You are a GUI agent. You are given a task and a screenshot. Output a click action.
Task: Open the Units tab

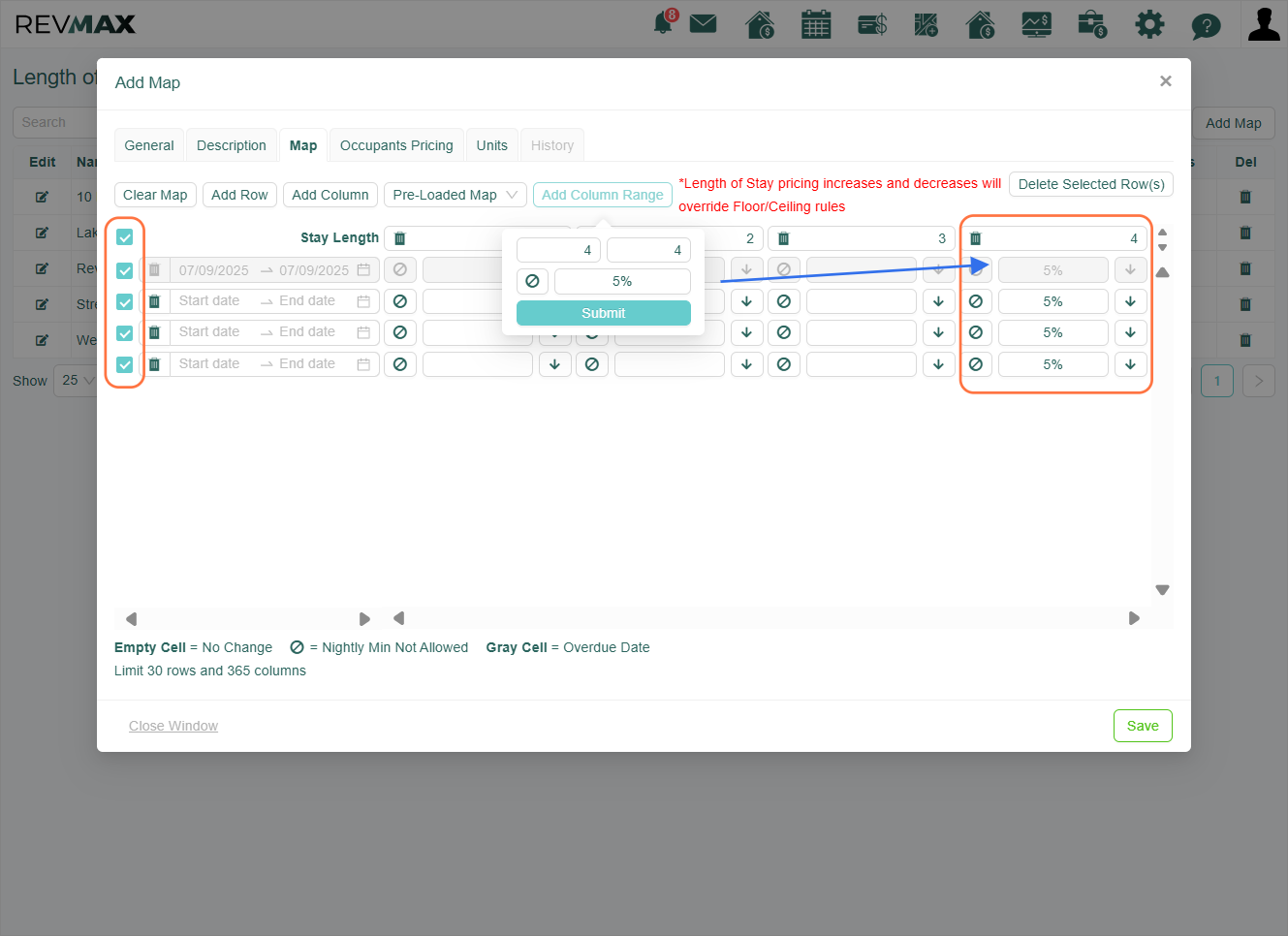coord(492,145)
